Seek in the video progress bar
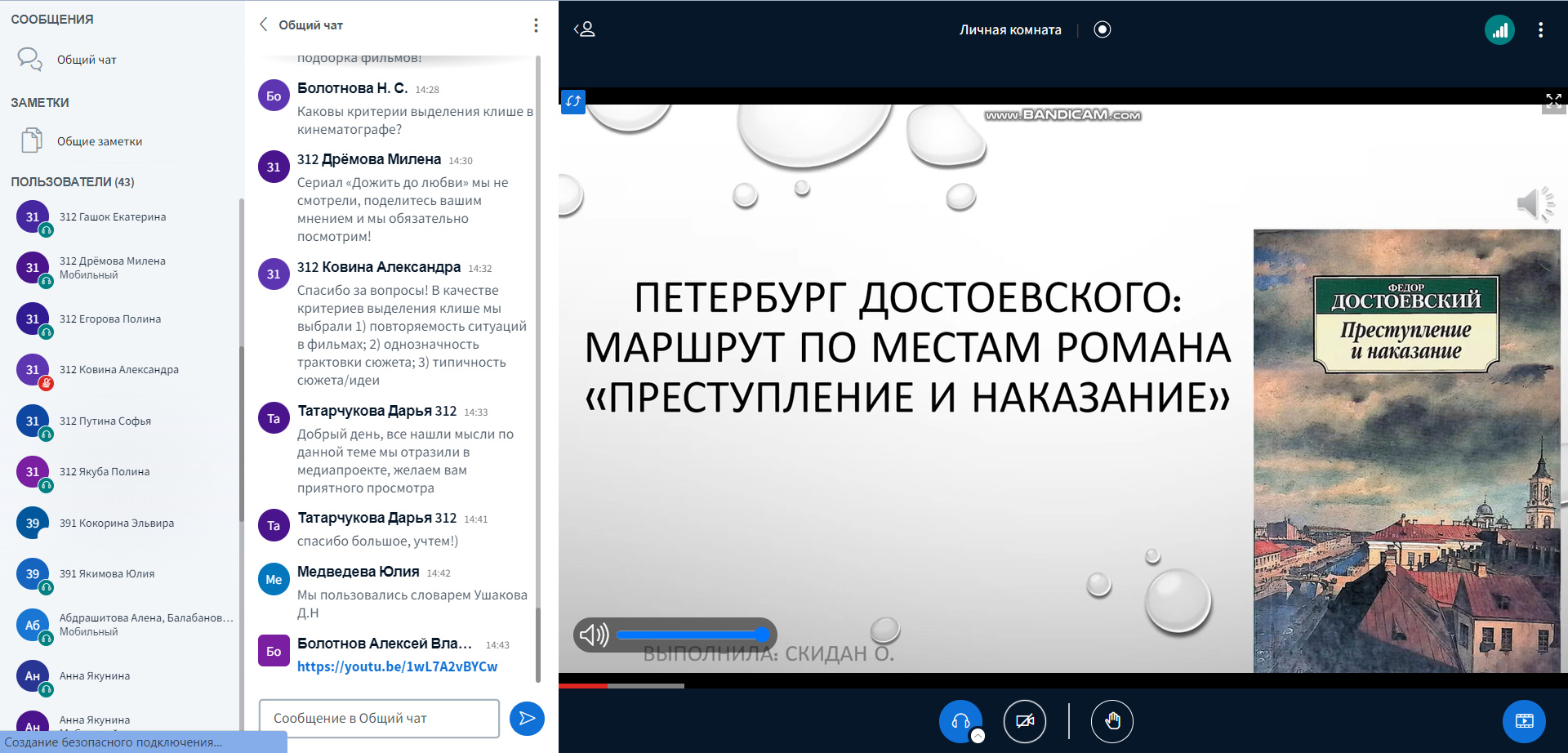The height and width of the screenshot is (753, 1568). tap(1063, 685)
